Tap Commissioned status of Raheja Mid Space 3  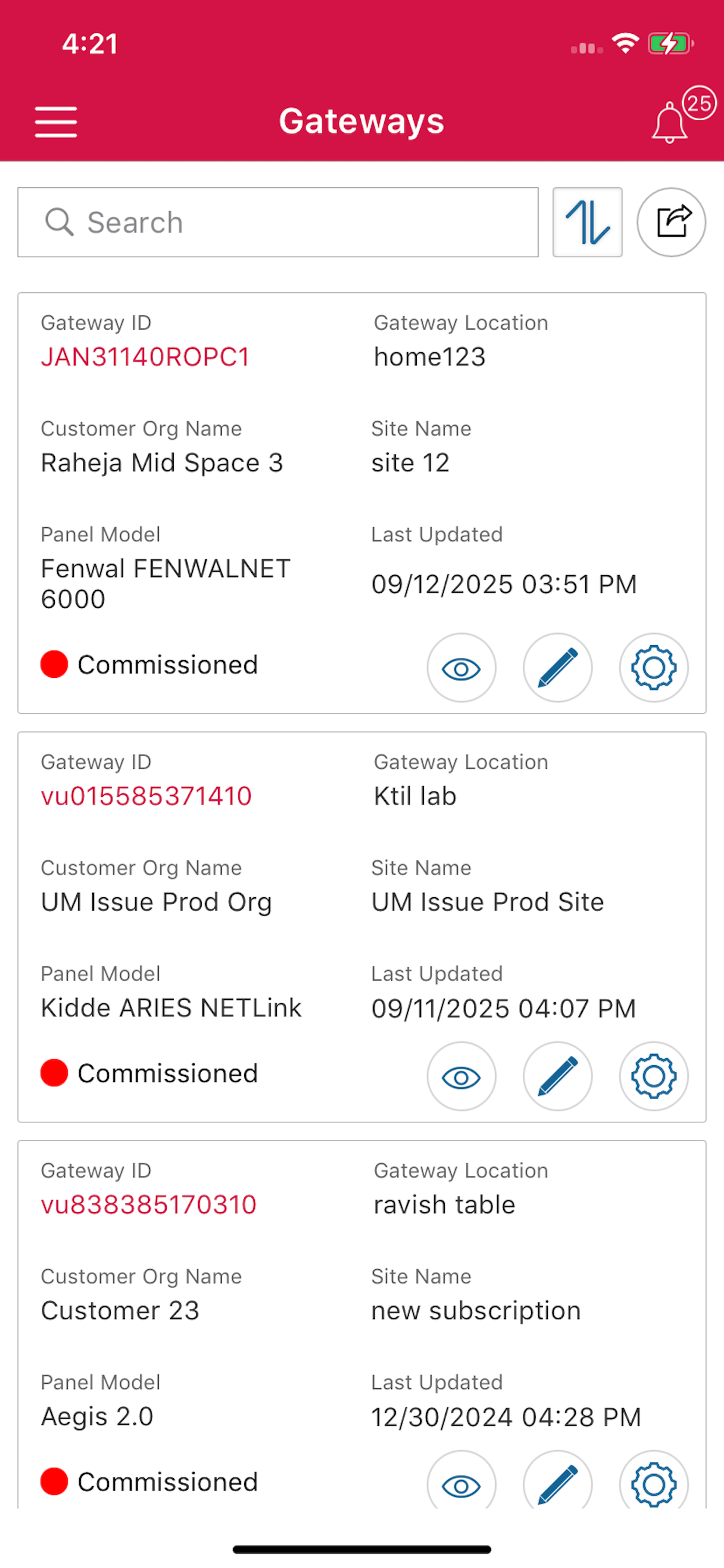[x=168, y=664]
